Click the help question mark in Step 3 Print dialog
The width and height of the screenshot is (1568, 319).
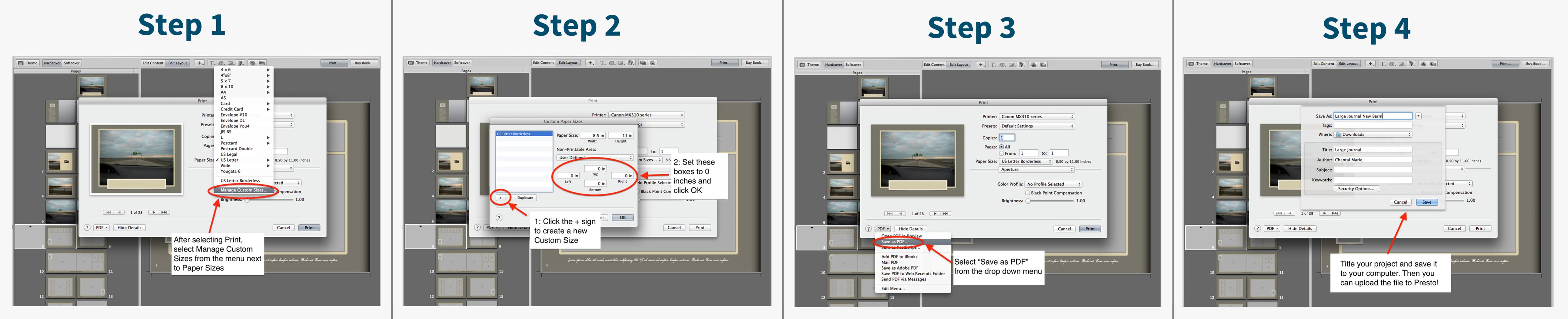pyautogui.click(x=868, y=229)
